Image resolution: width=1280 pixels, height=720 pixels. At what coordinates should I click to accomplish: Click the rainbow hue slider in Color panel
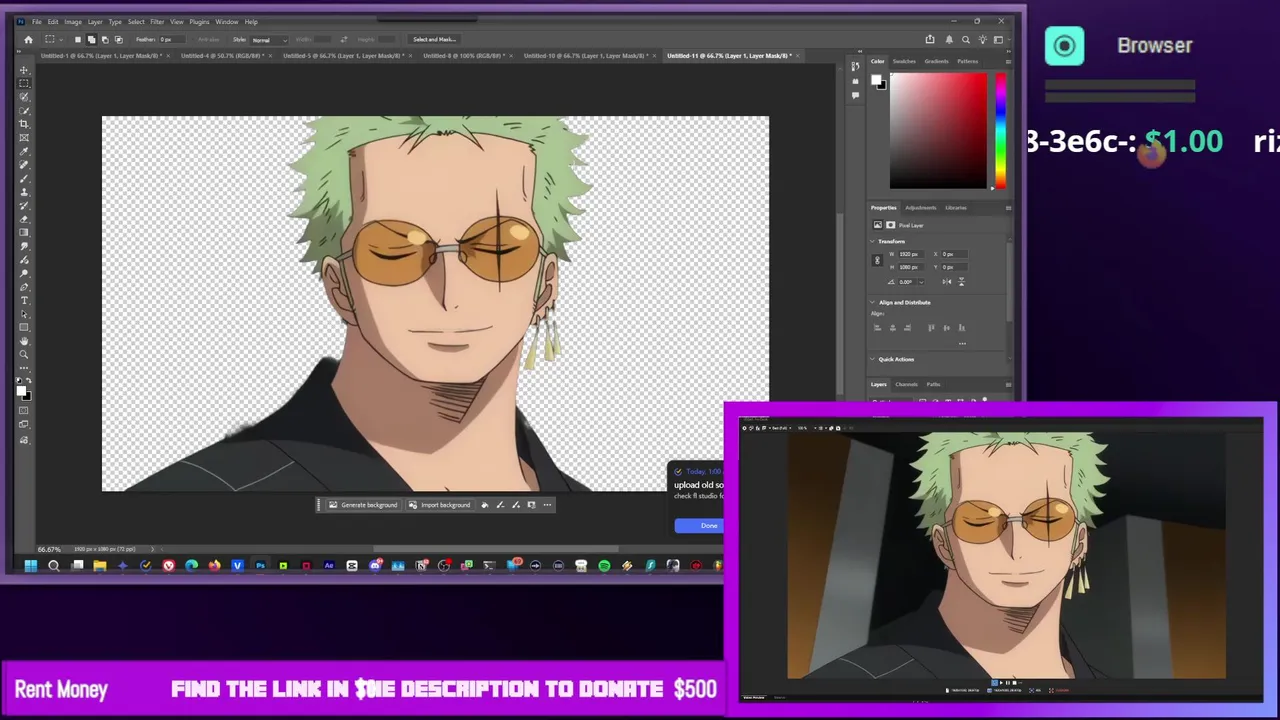click(1001, 131)
